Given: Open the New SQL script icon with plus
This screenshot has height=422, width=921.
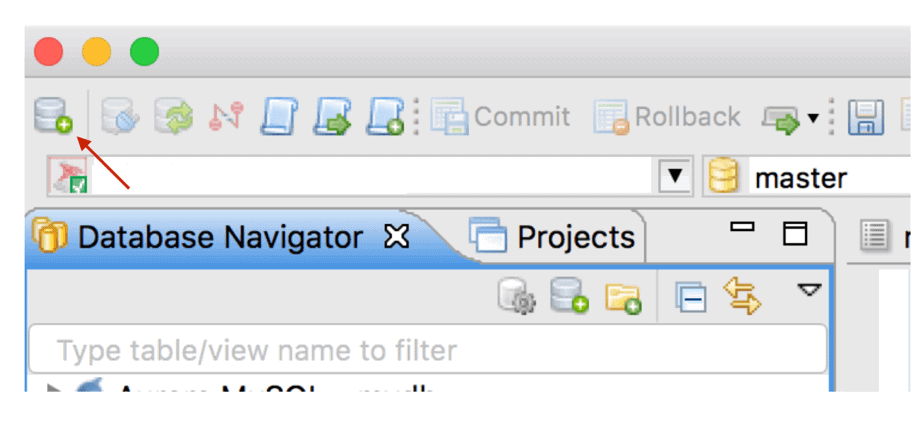Looking at the screenshot, I should pos(386,116).
